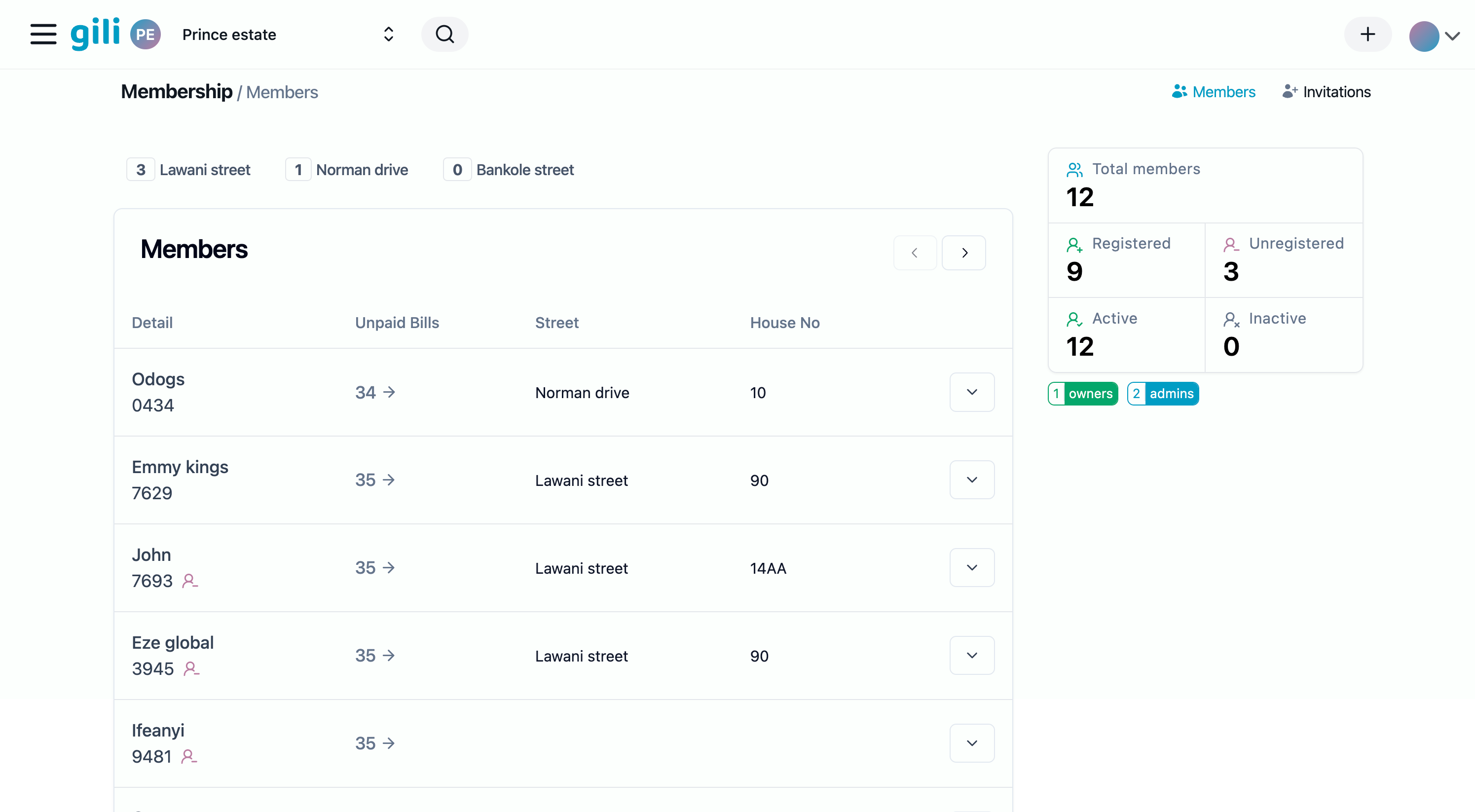This screenshot has height=812, width=1475.
Task: Open Eze global 35 unpaid bills link
Action: pyautogui.click(x=375, y=655)
